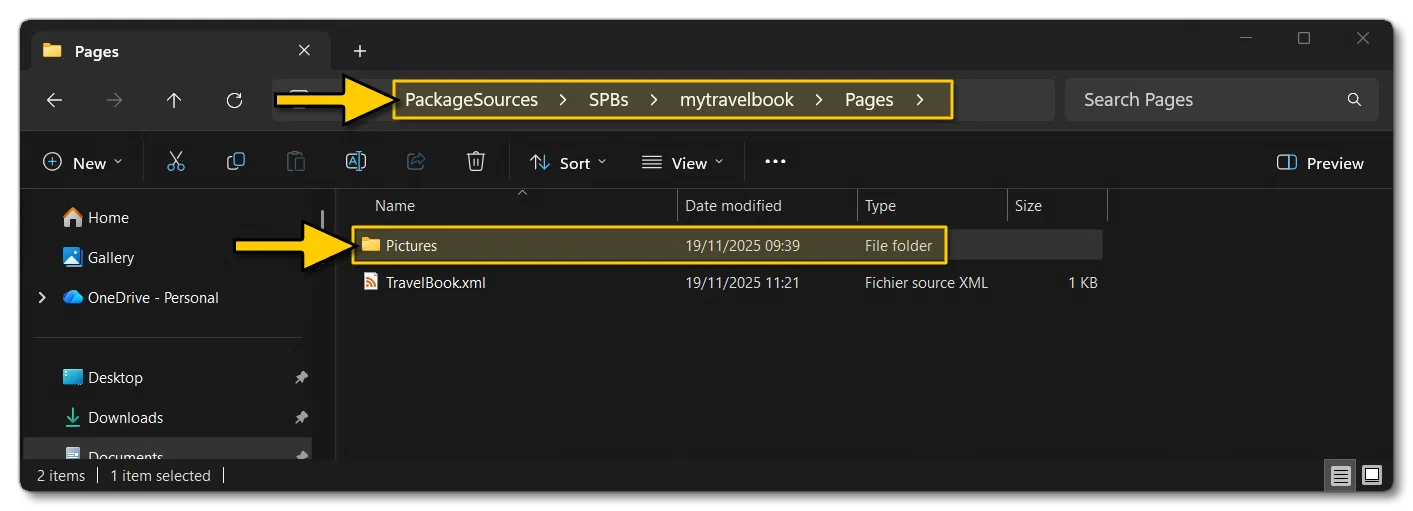The width and height of the screenshot is (1413, 511).
Task: Rename the selected item
Action: click(356, 162)
